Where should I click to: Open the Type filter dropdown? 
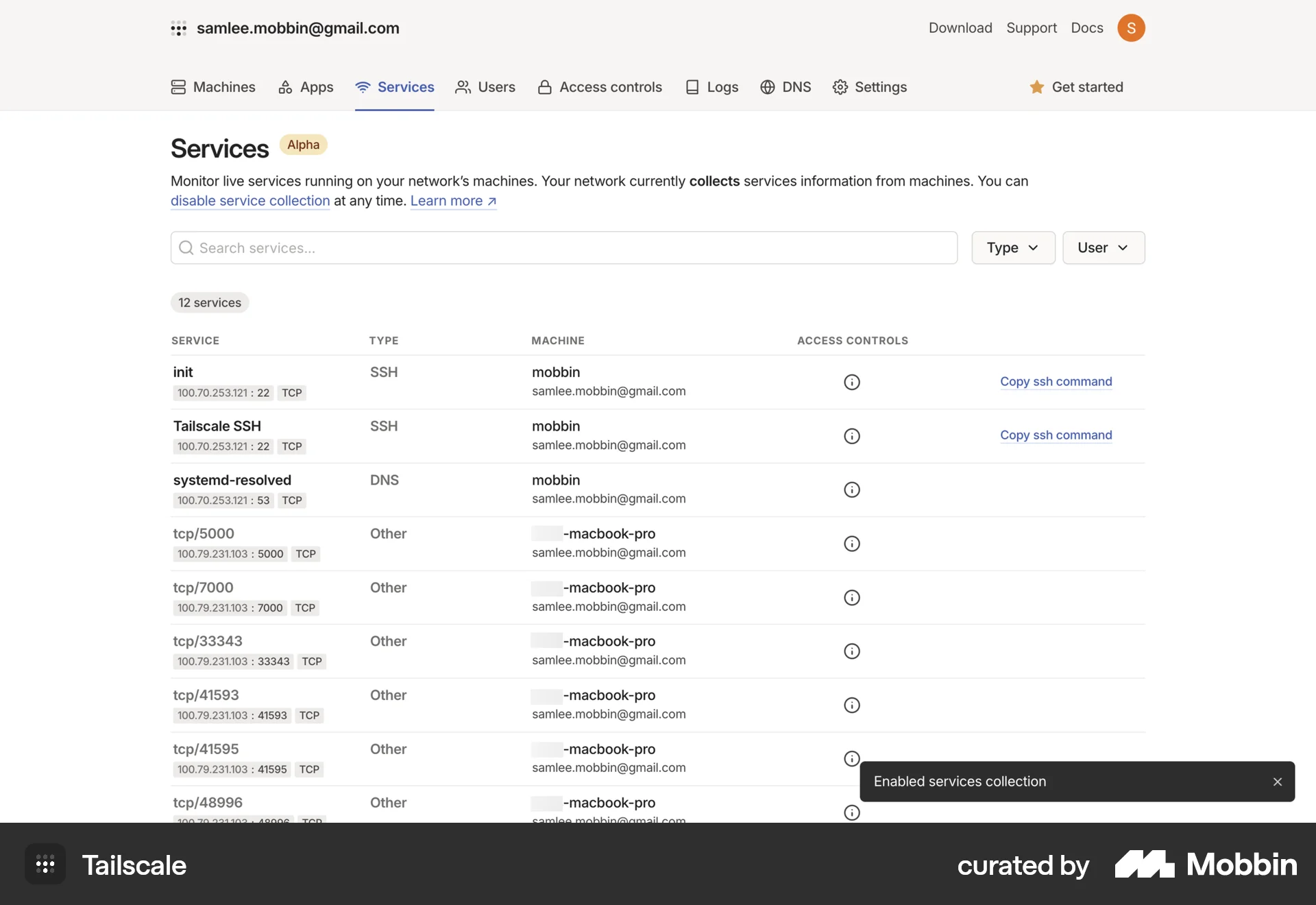(x=1013, y=248)
